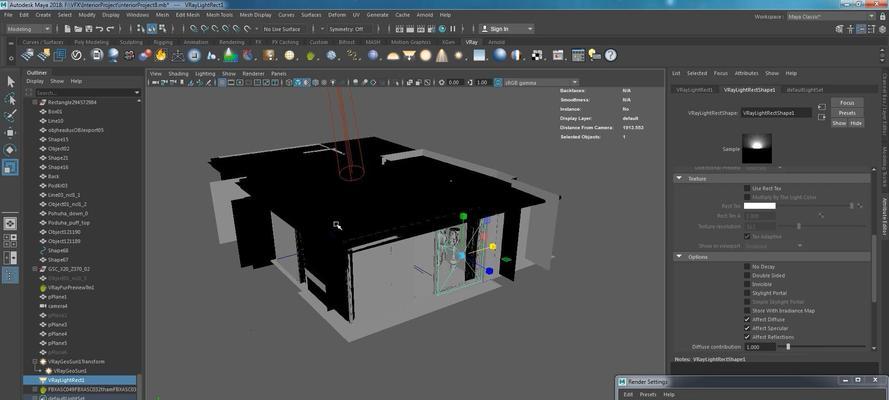This screenshot has width=889, height=400.
Task: Click the New Scene file icon
Action: pyautogui.click(x=67, y=28)
